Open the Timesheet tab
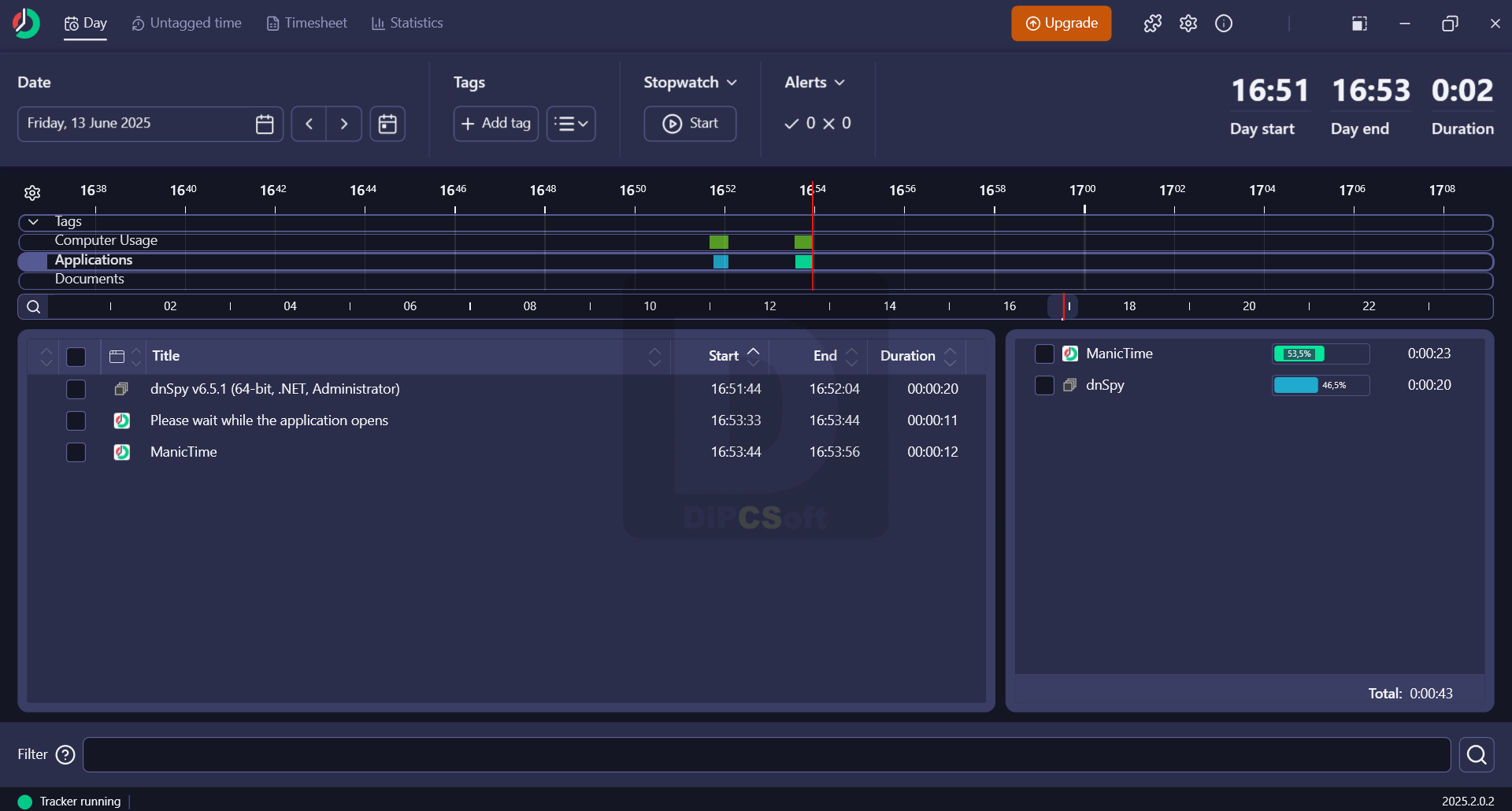This screenshot has height=811, width=1512. pyautogui.click(x=306, y=24)
